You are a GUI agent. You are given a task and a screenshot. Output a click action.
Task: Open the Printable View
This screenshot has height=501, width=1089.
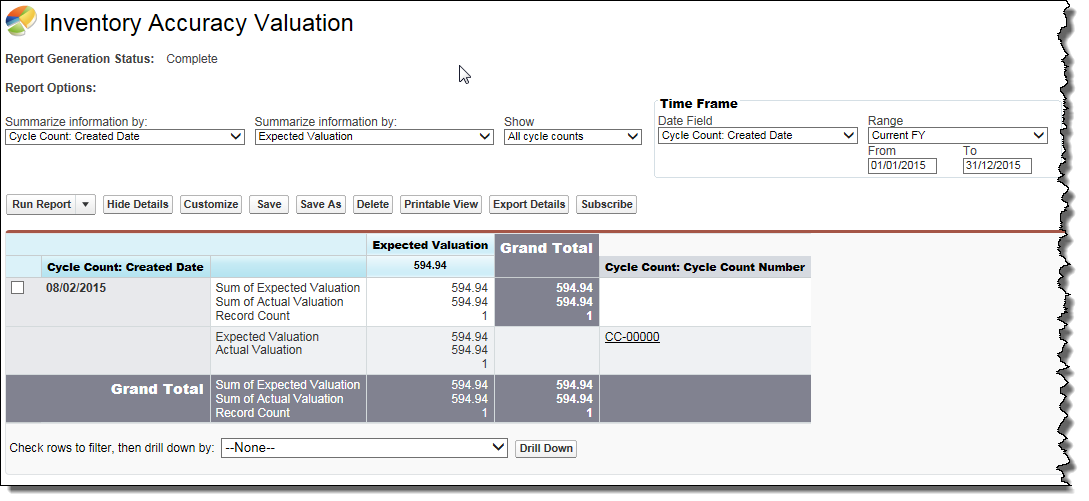[x=441, y=204]
